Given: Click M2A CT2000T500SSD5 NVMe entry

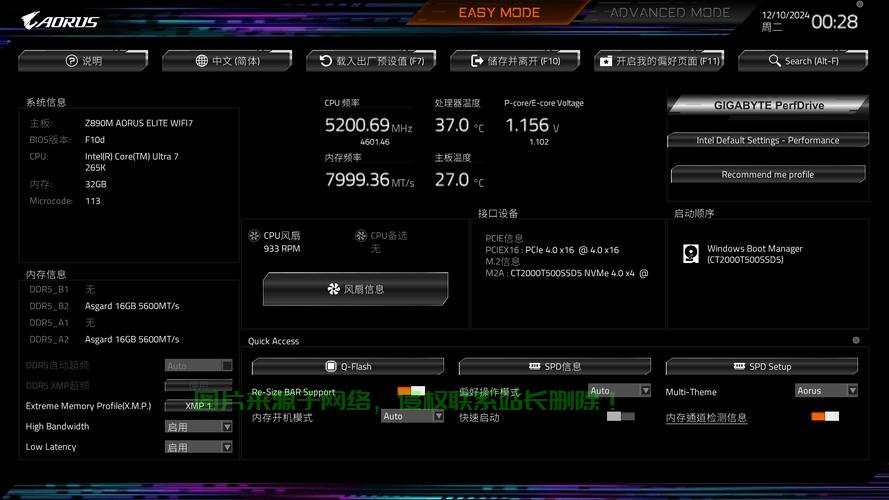Looking at the screenshot, I should (x=566, y=273).
